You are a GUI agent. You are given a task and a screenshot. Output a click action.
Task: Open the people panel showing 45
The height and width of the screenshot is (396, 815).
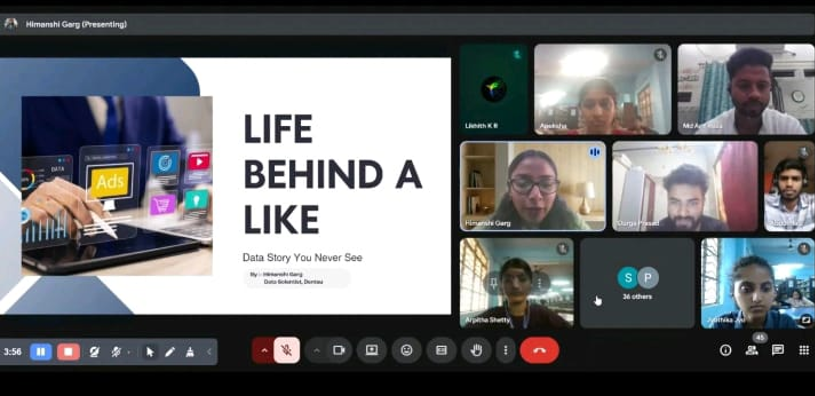[x=752, y=350]
